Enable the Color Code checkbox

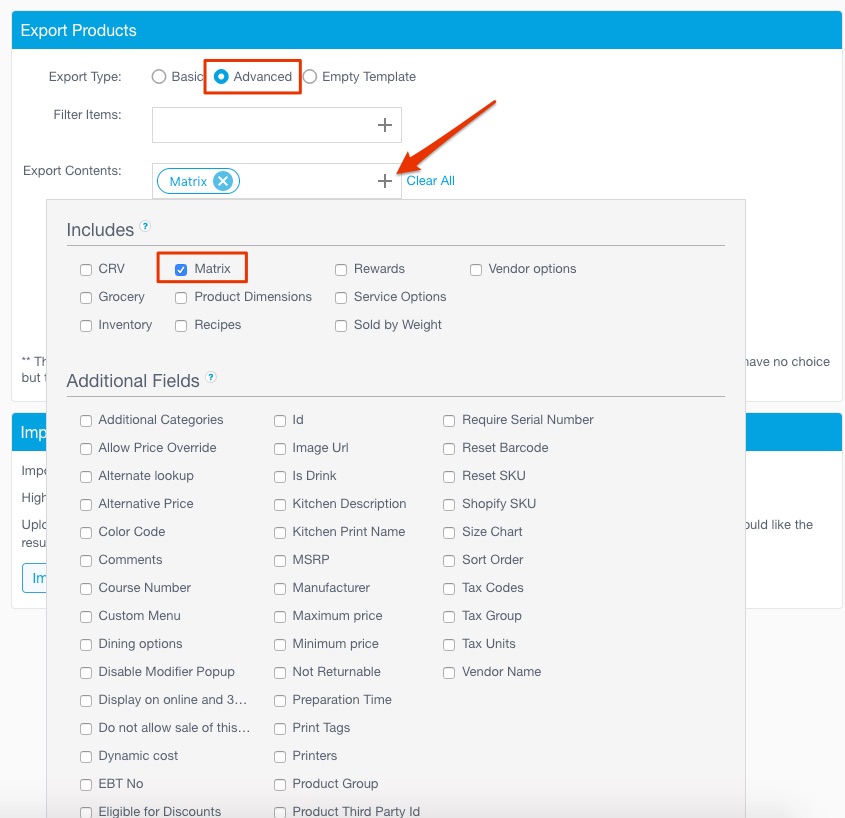(x=86, y=532)
